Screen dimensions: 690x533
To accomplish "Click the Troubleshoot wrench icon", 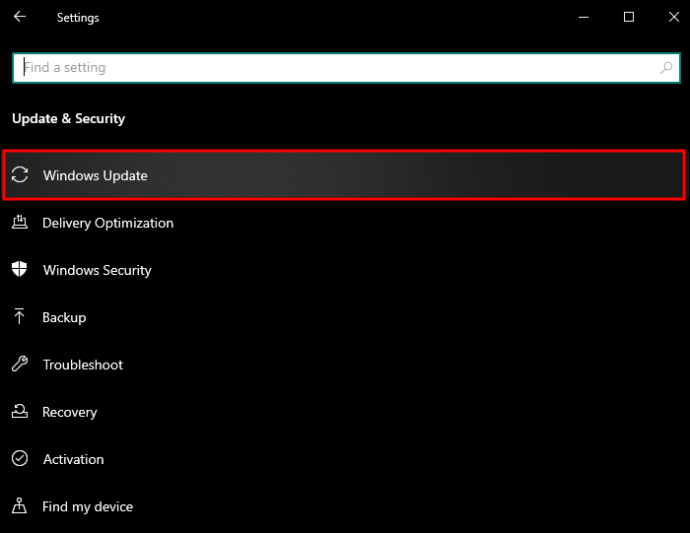I will tap(20, 365).
